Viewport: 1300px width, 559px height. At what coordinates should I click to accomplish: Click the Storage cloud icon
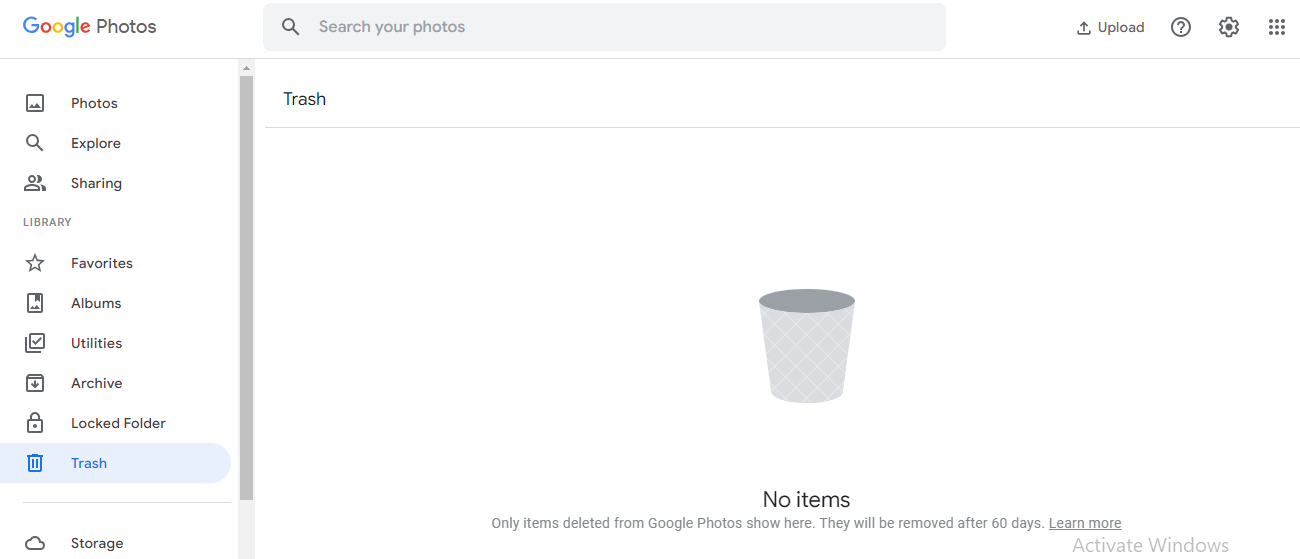coord(35,543)
